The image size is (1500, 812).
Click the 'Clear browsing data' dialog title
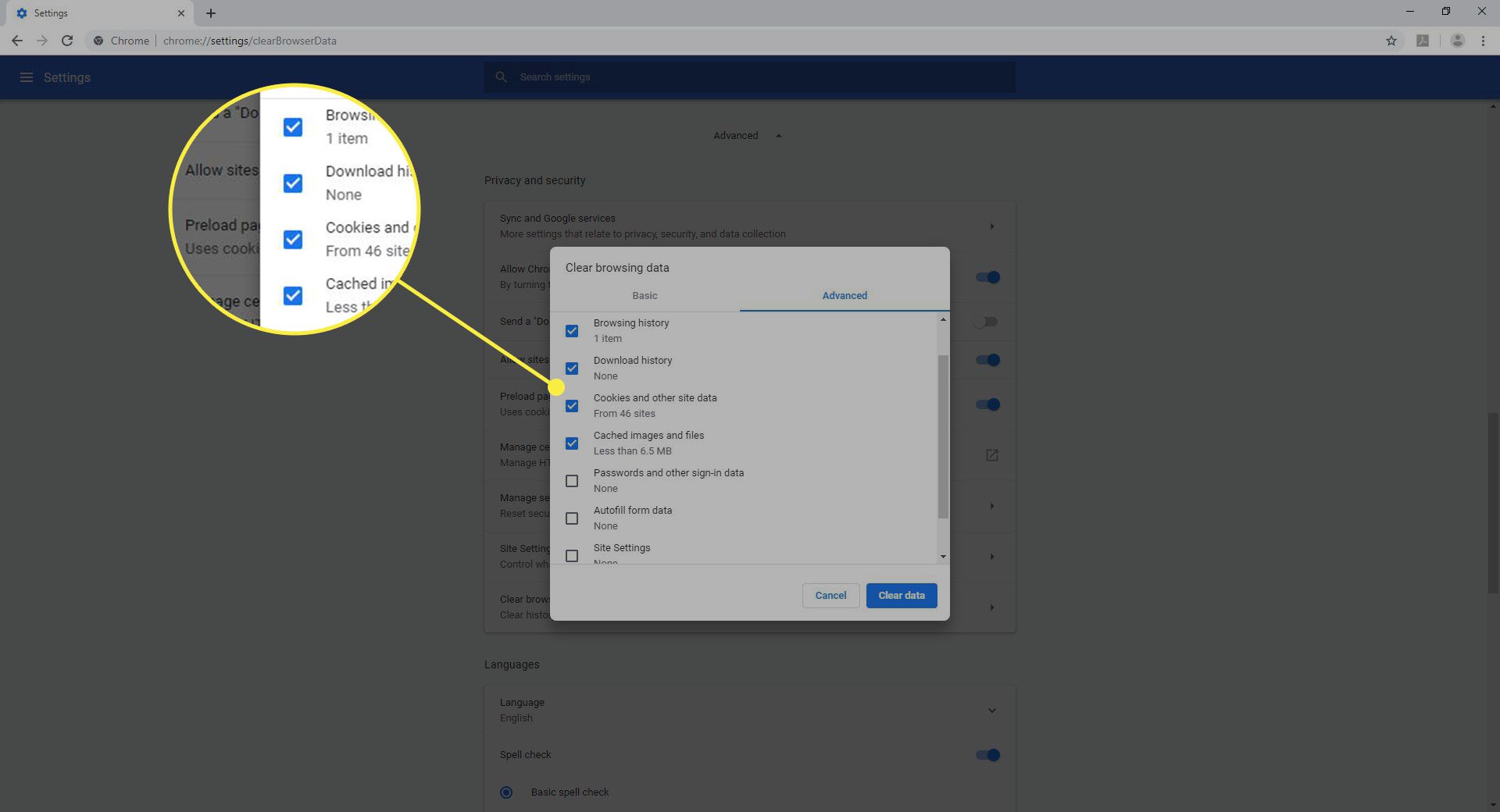[x=617, y=268]
